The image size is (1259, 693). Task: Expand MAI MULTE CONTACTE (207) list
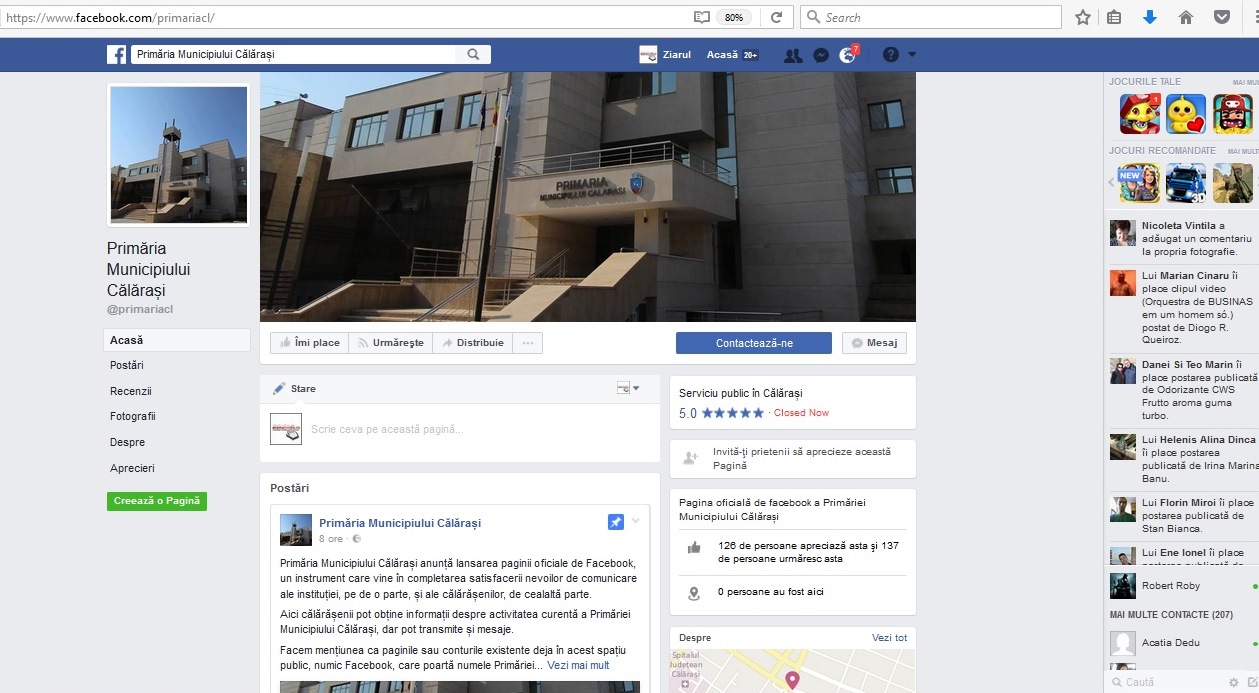click(1171, 614)
